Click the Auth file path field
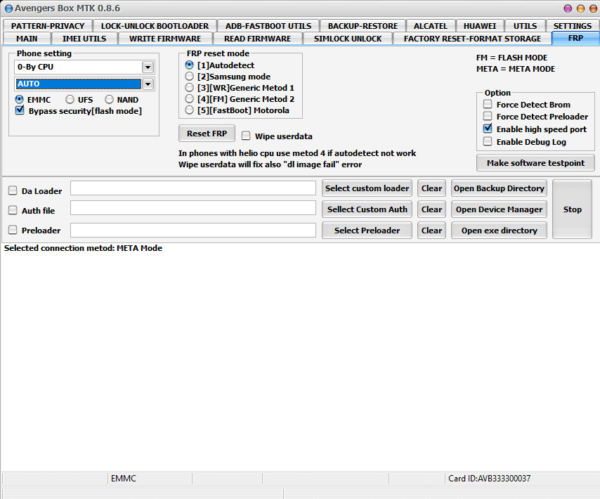Viewport: 600px width, 499px height. (193, 208)
